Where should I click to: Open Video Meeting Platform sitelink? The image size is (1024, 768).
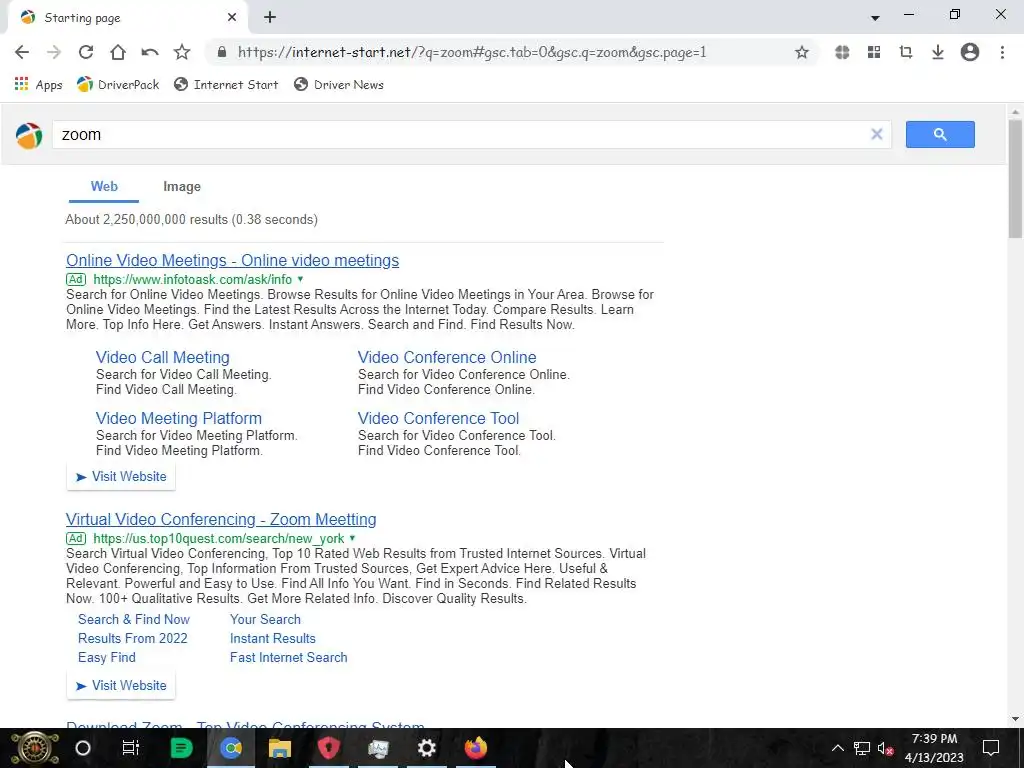click(179, 418)
